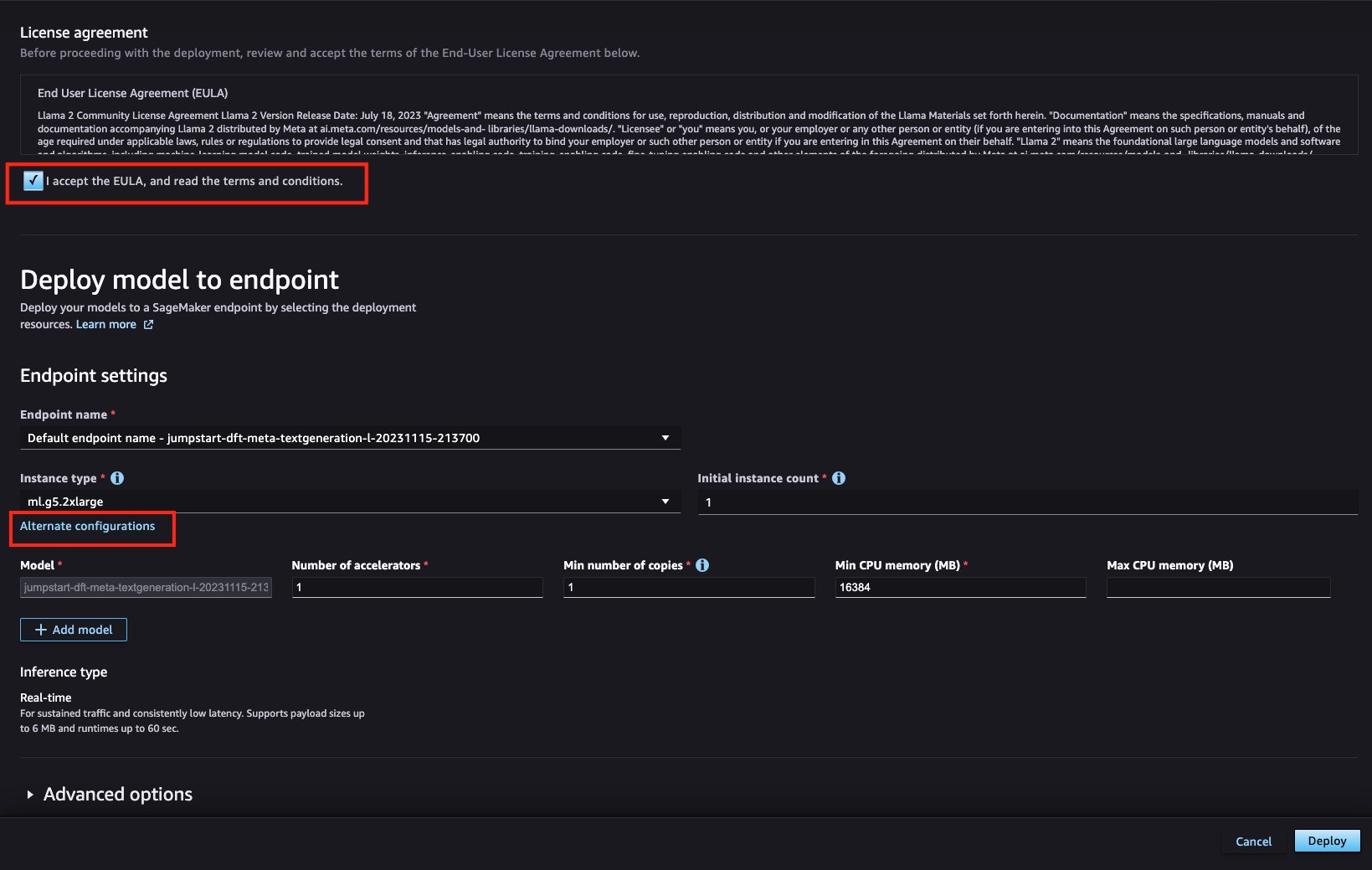Image resolution: width=1372 pixels, height=870 pixels.
Task: Click the Min number of copies info icon
Action: pos(702,565)
